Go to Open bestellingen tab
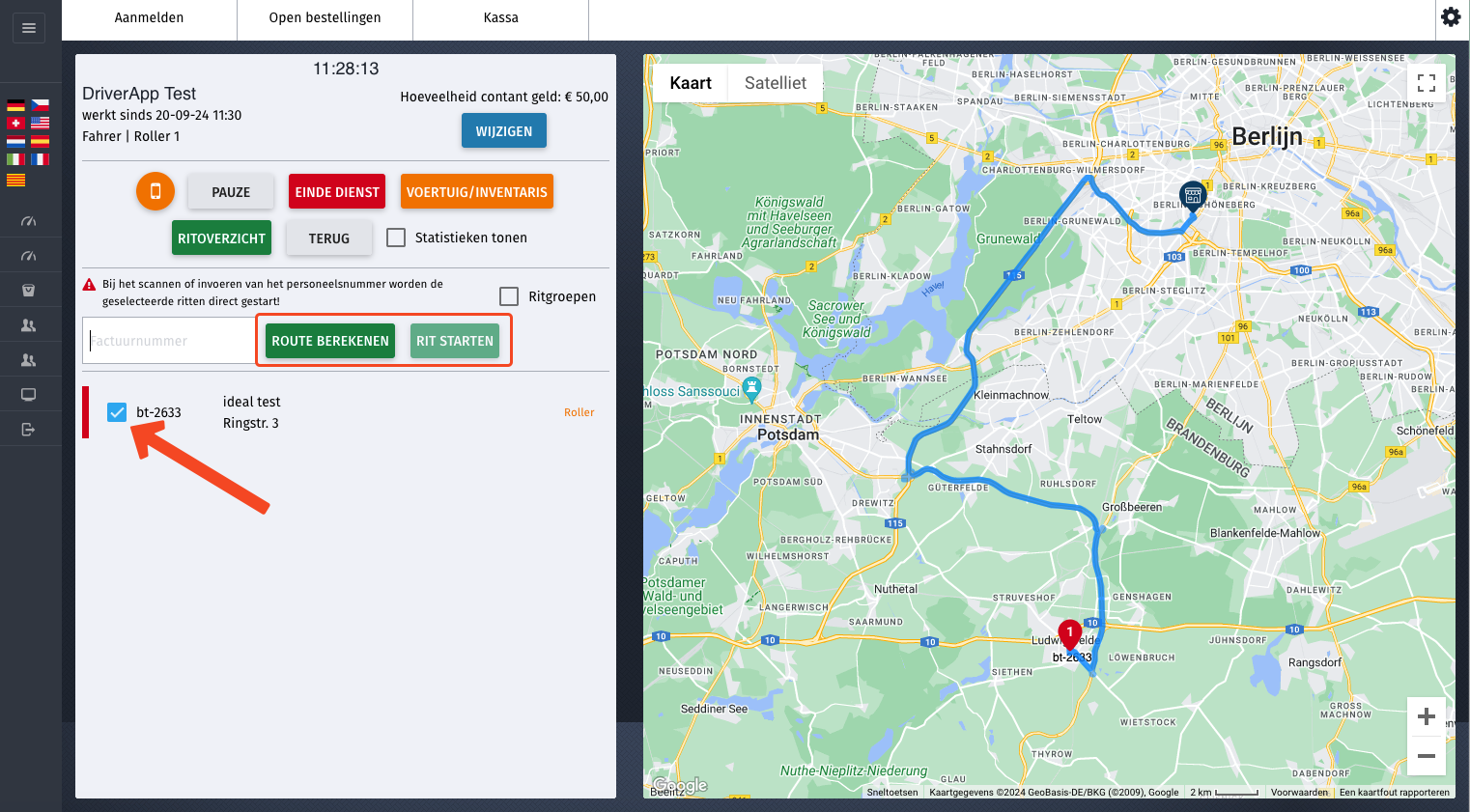The width and height of the screenshot is (1470, 812). [325, 17]
